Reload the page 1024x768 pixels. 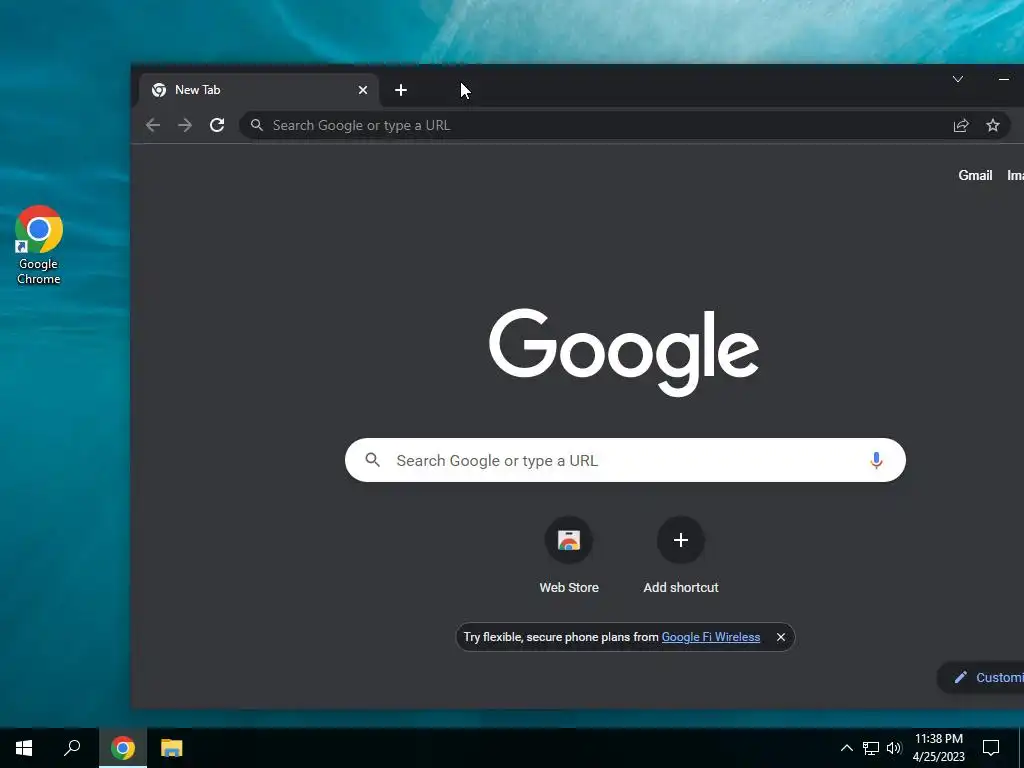217,125
